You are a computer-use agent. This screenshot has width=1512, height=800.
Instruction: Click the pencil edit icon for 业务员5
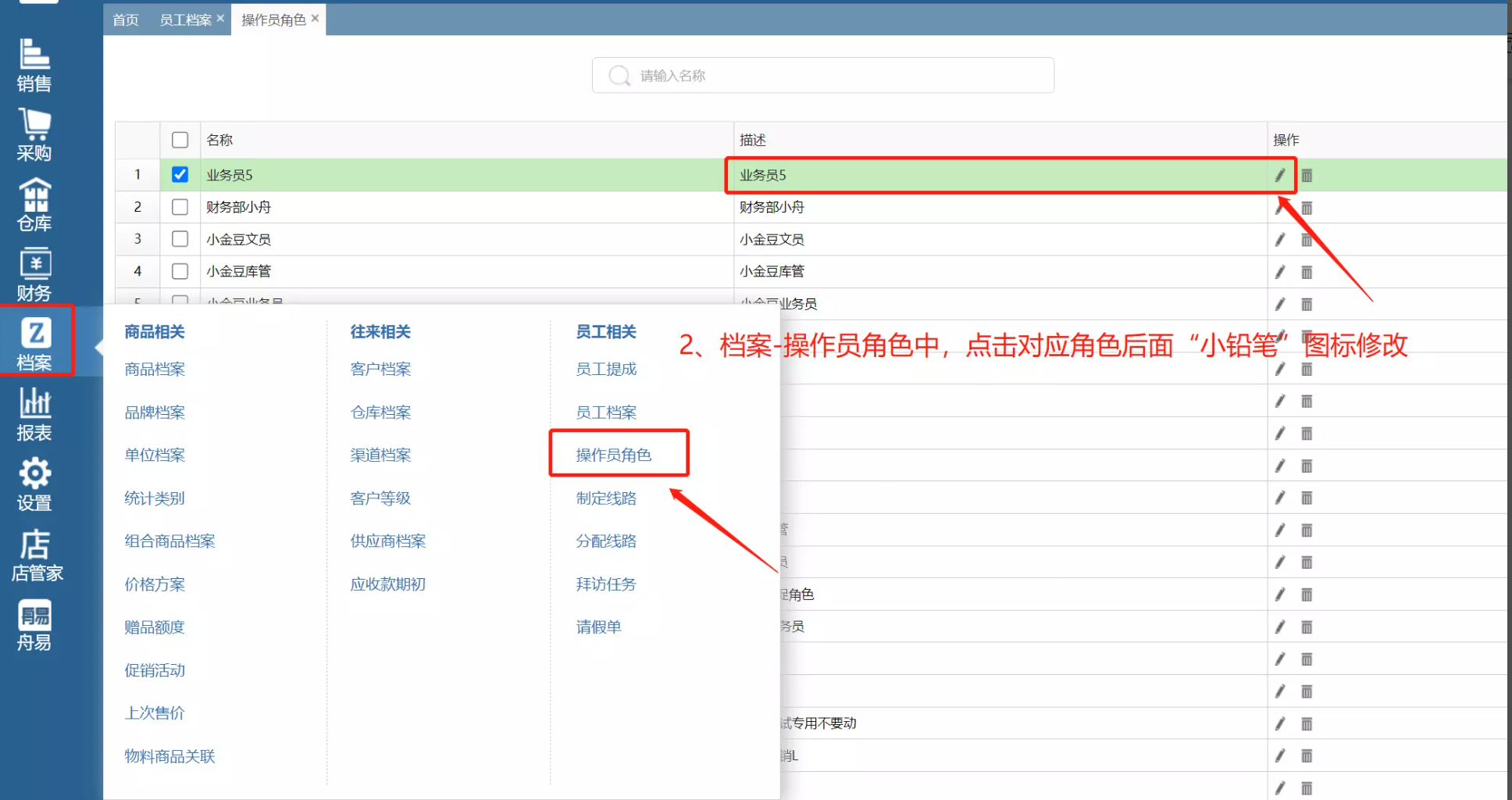pos(1280,176)
